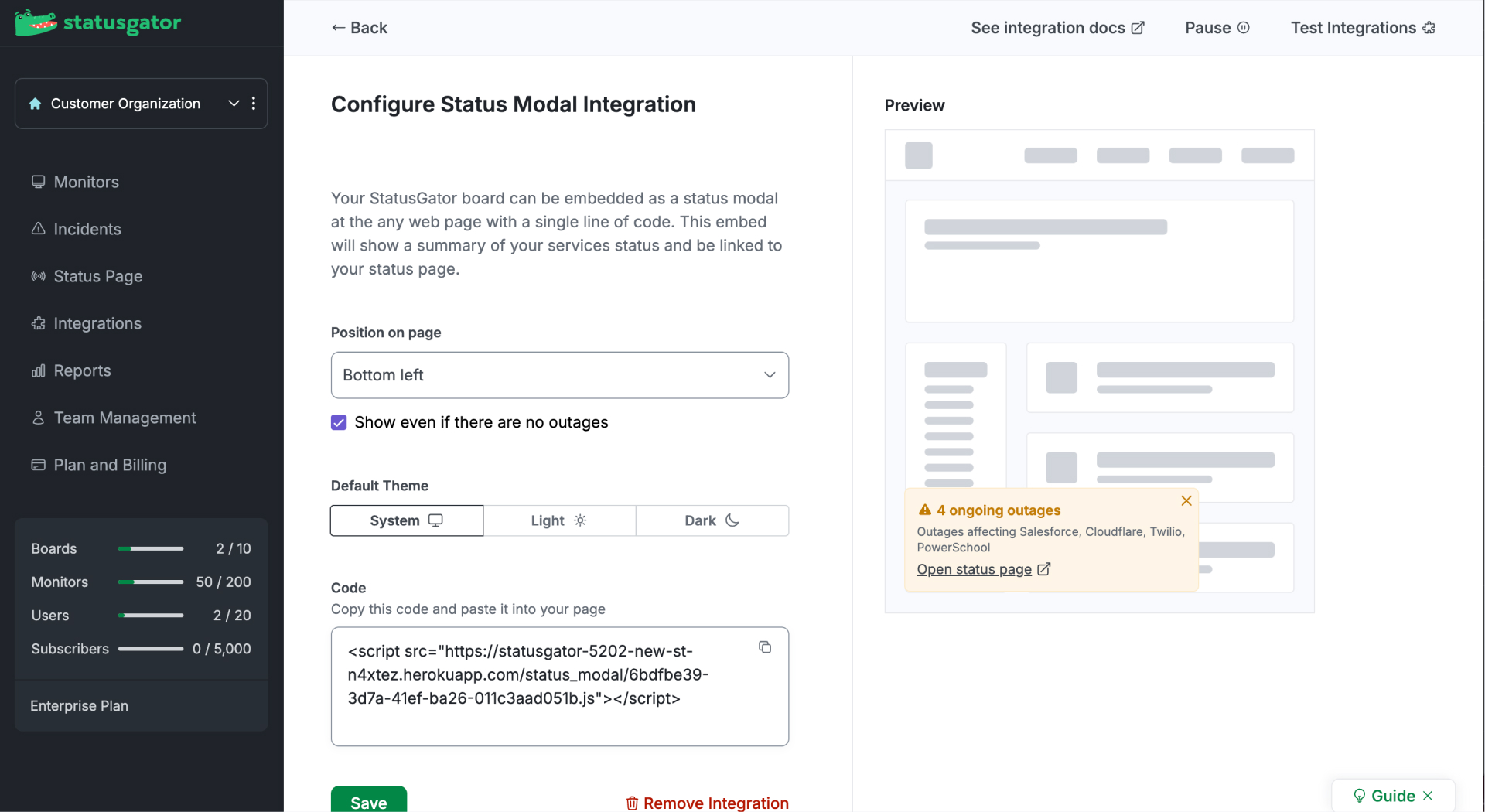This screenshot has width=1485, height=812.
Task: Click the trash icon beside Remove Integration
Action: [632, 803]
